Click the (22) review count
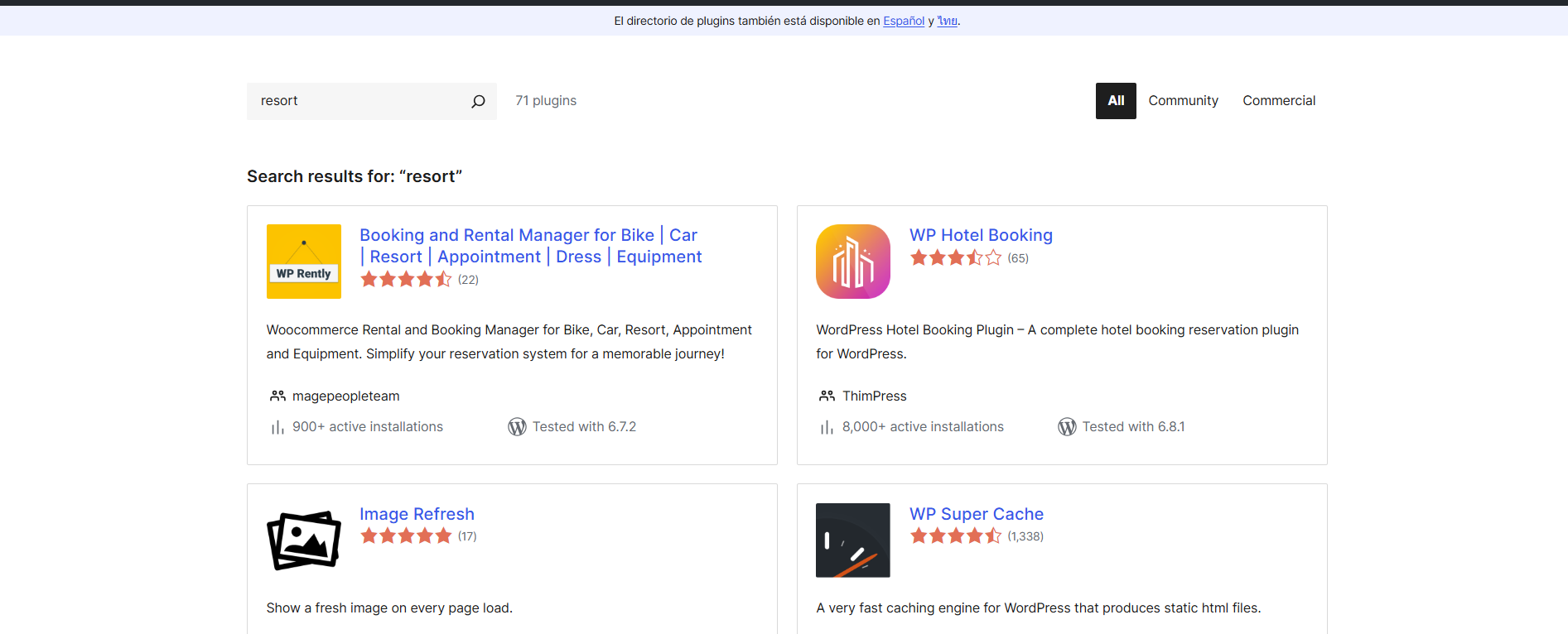The height and width of the screenshot is (634, 1568). [468, 280]
